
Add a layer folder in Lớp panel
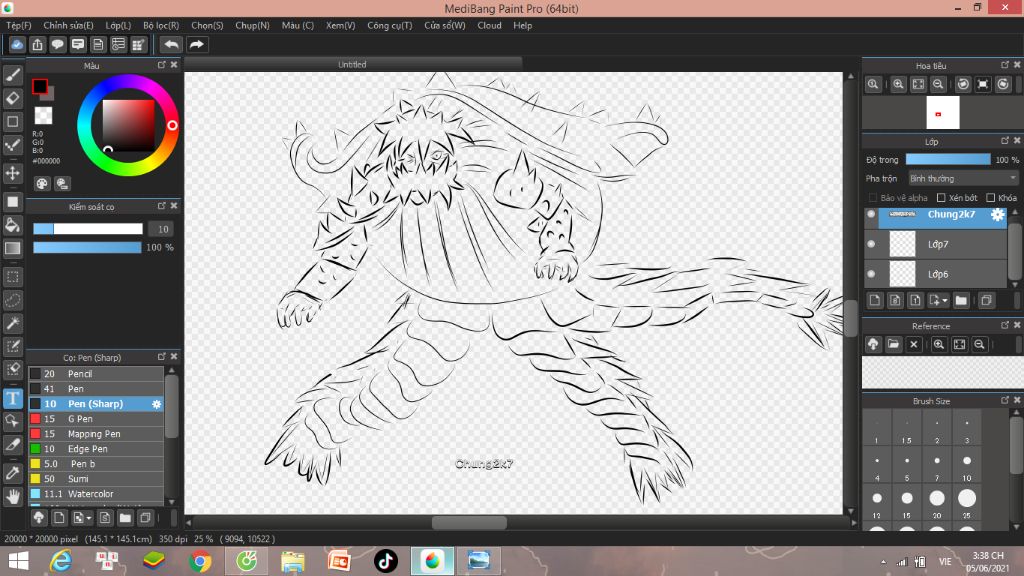(x=961, y=300)
